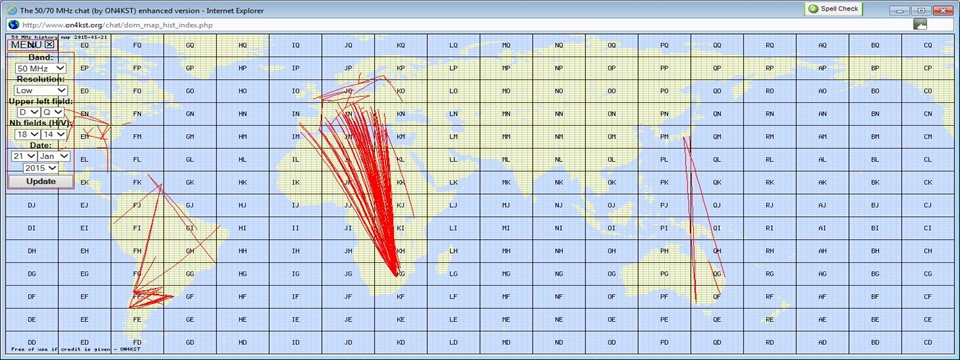Expand the upper left field letter Q dropdown

pos(53,112)
